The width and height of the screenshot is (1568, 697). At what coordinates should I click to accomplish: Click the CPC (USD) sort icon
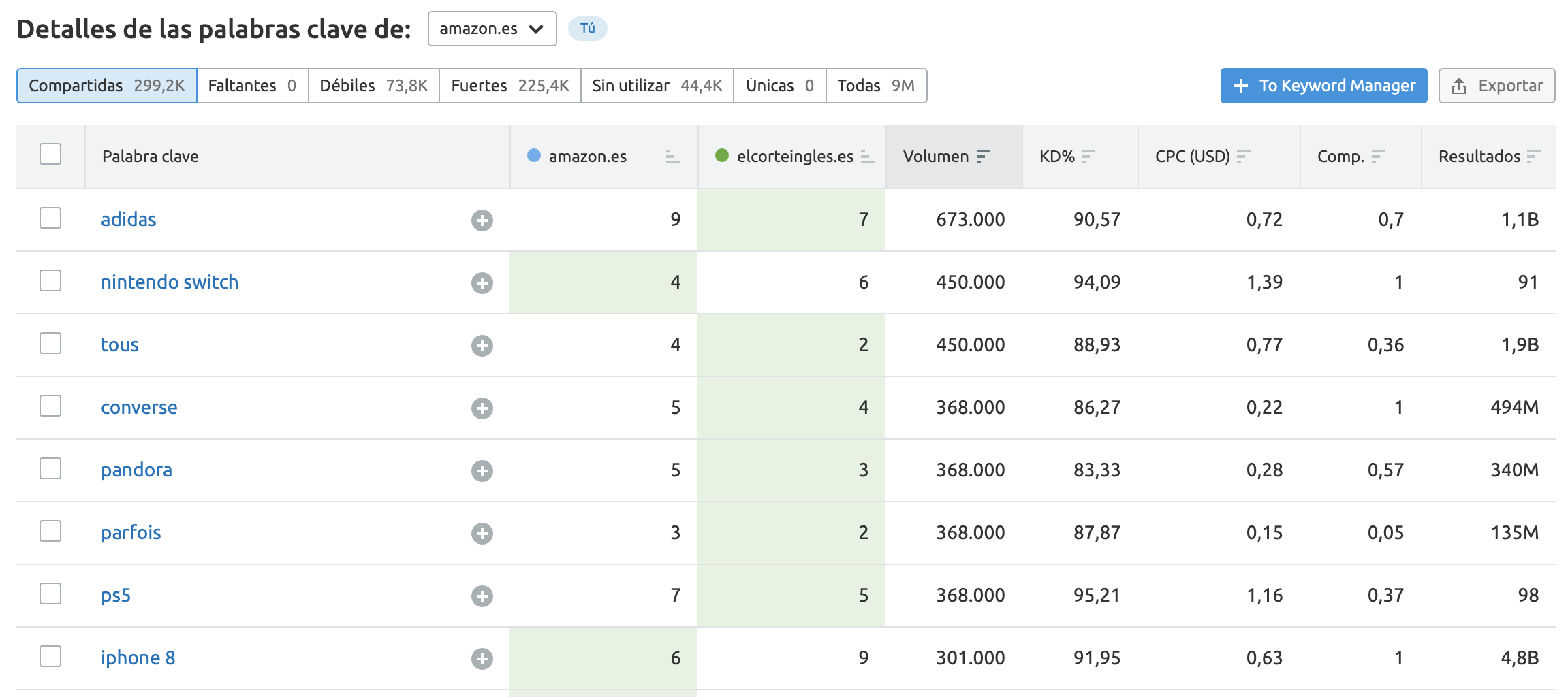point(1243,157)
